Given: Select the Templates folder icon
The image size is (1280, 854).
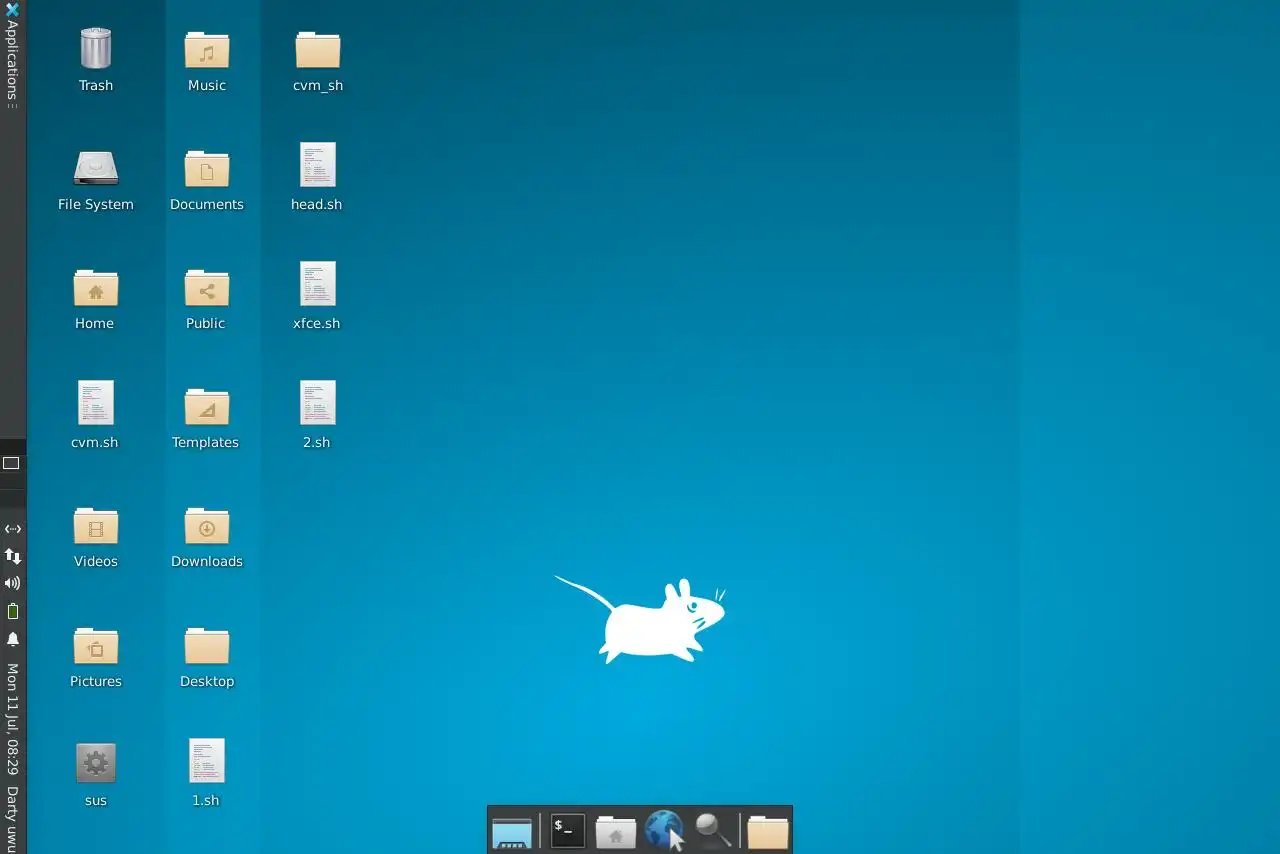Looking at the screenshot, I should (x=207, y=407).
